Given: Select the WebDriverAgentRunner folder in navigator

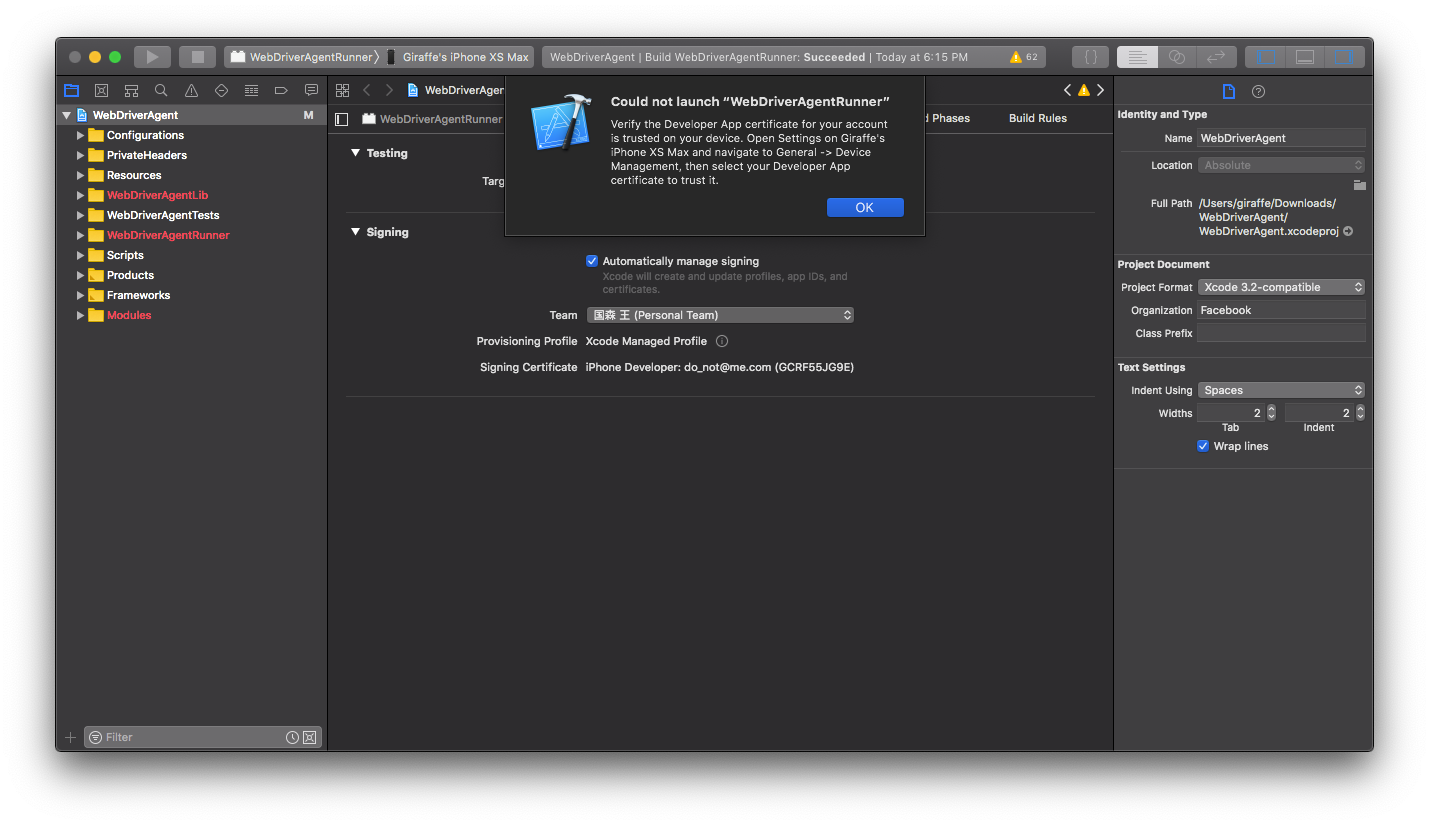Looking at the screenshot, I should (x=168, y=235).
